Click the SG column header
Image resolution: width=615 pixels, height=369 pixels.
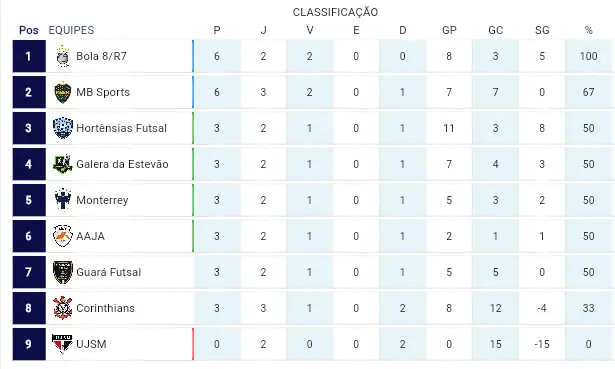pyautogui.click(x=542, y=30)
